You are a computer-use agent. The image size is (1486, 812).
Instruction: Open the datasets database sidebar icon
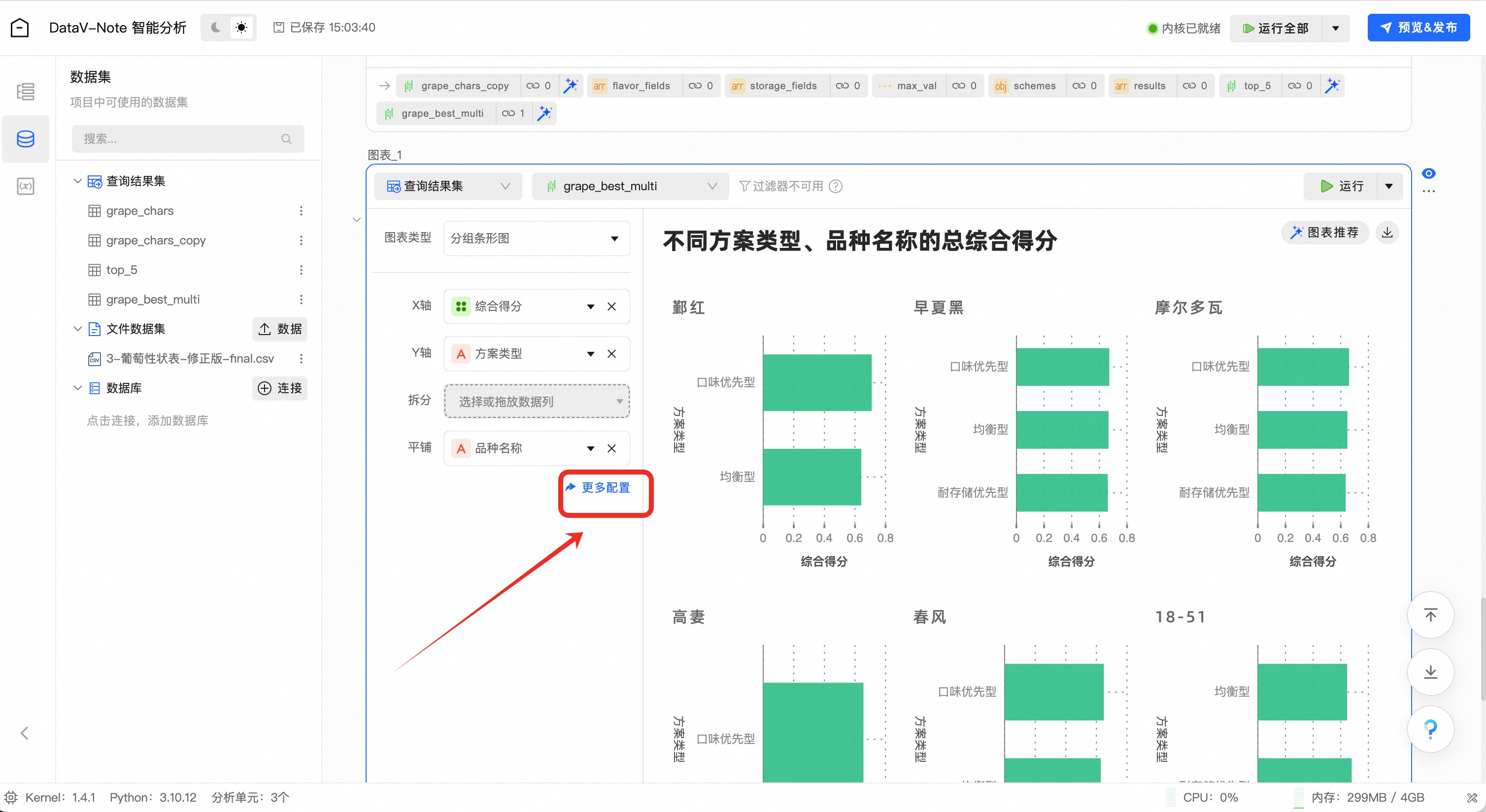[x=26, y=139]
